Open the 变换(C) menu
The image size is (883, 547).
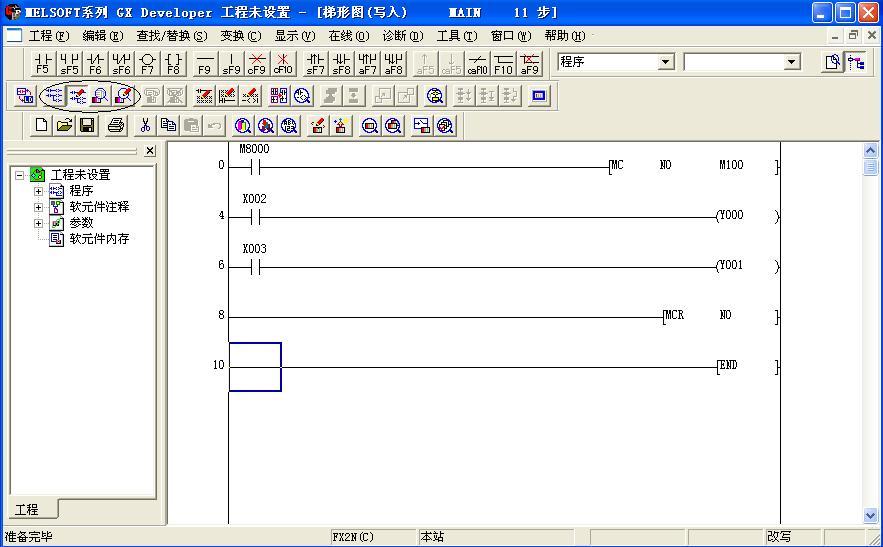pos(240,36)
